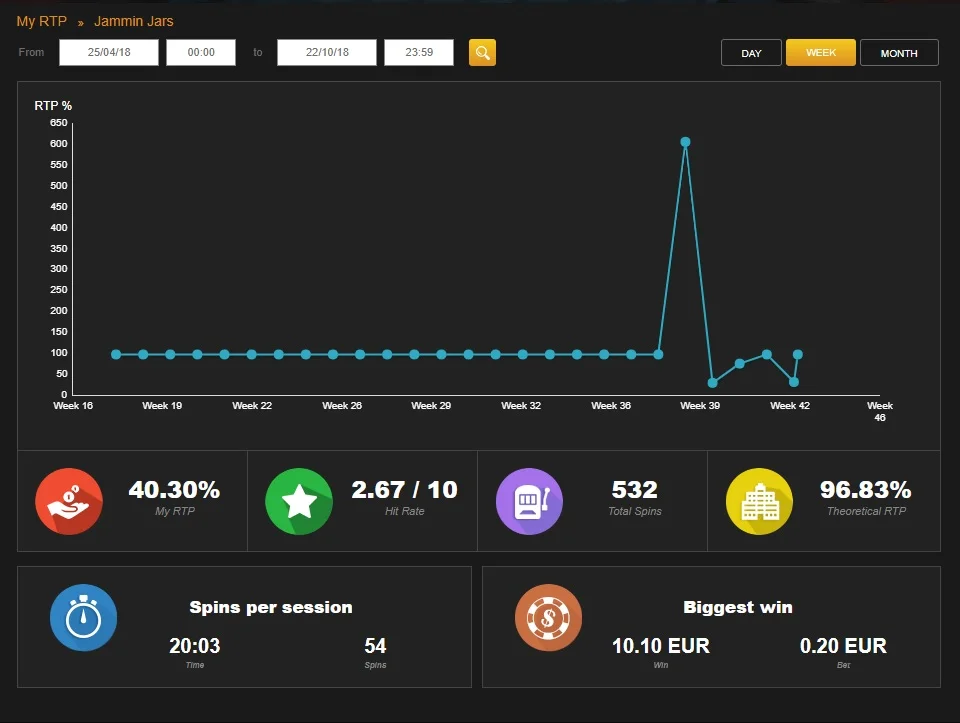Click the first data point on chart

tap(116, 354)
